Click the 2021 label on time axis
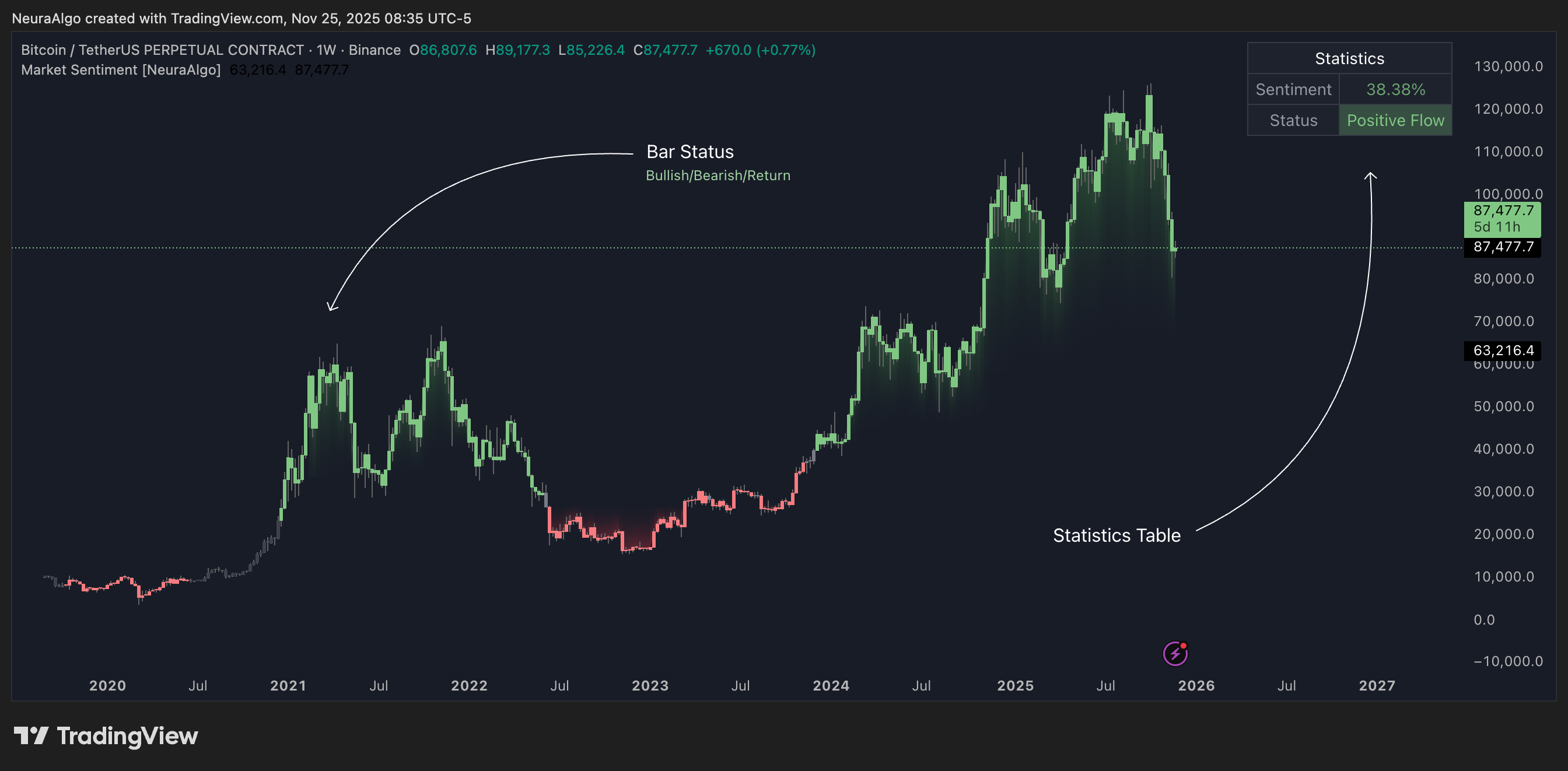Image resolution: width=1568 pixels, height=771 pixels. [288, 686]
